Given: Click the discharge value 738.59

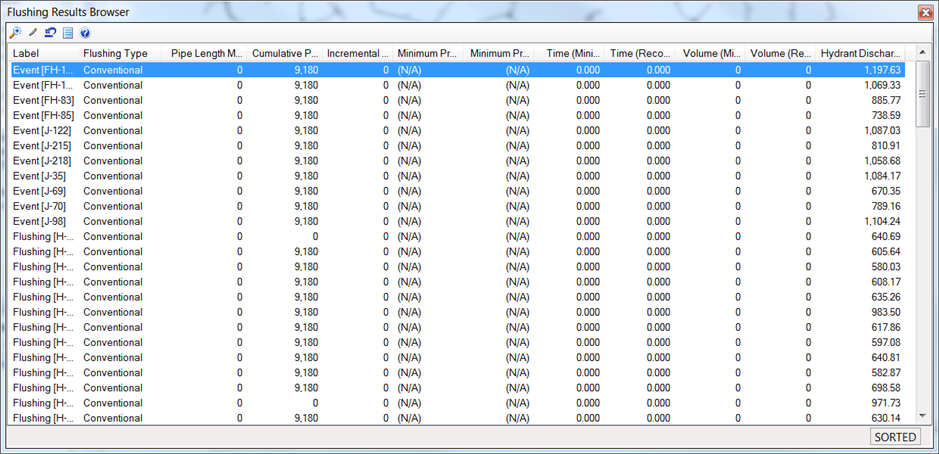Looking at the screenshot, I should 886,115.
